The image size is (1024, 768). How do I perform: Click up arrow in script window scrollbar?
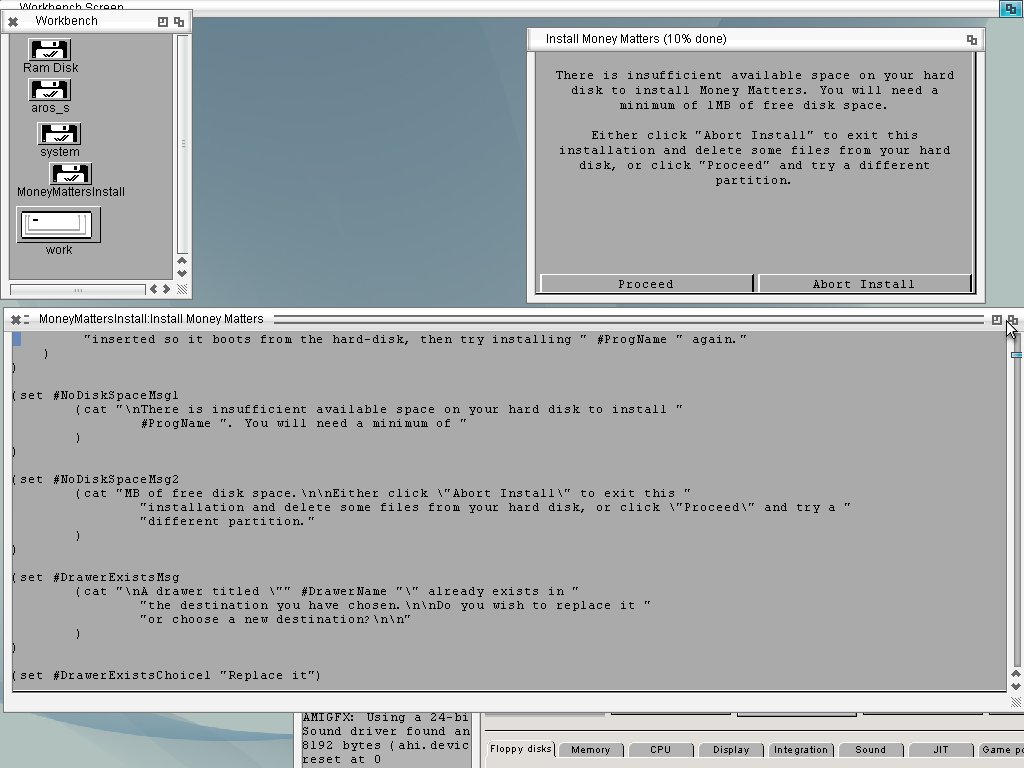(x=1016, y=673)
